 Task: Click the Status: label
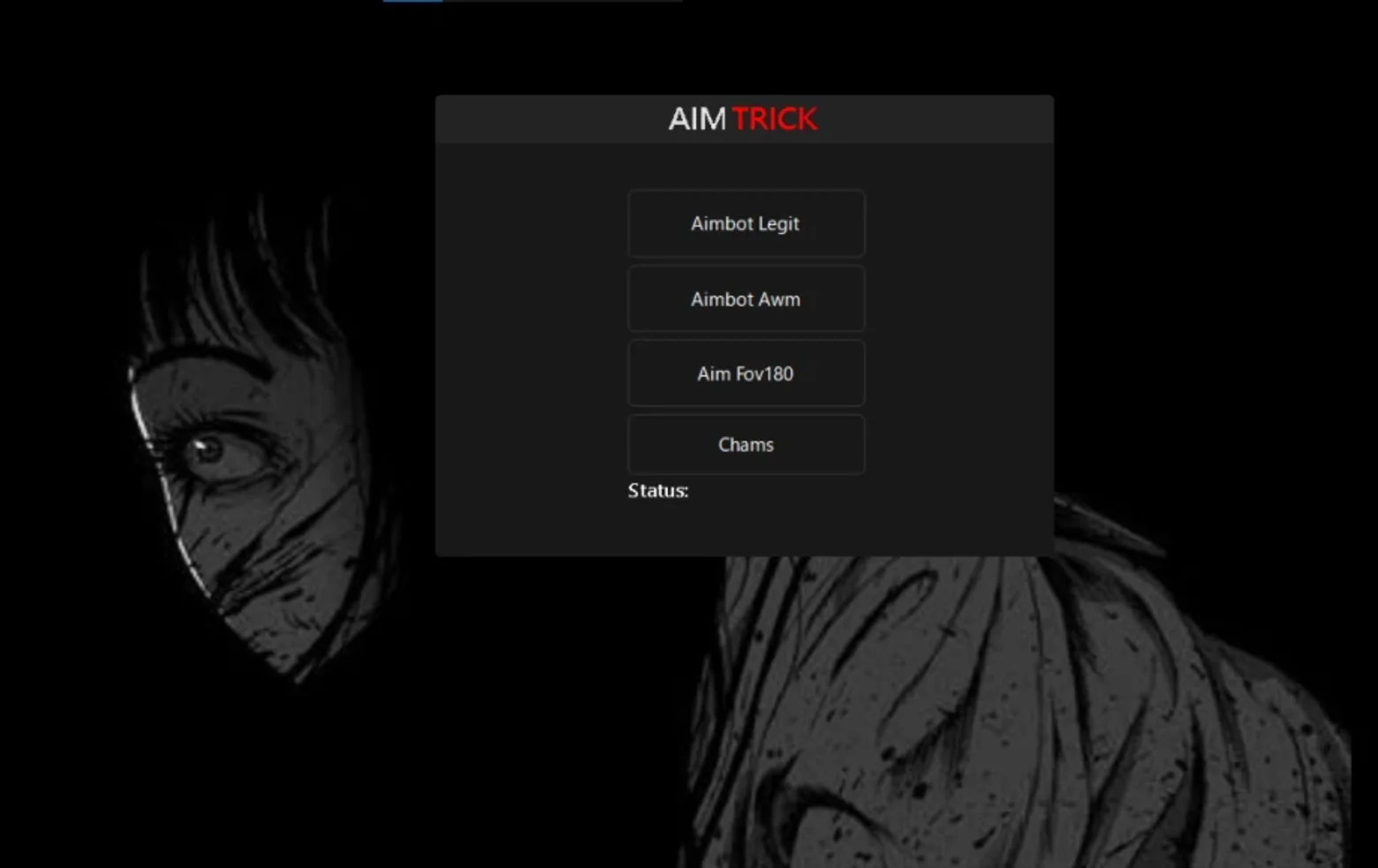point(658,491)
